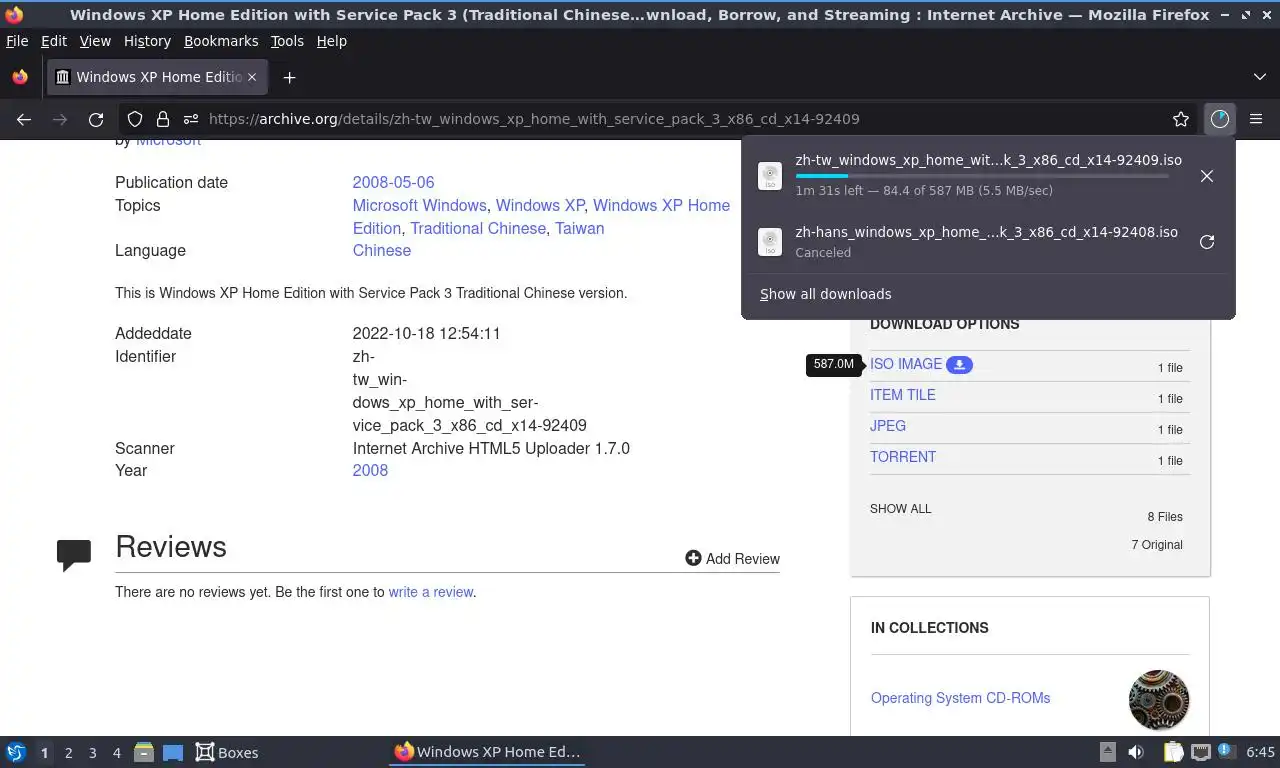The image size is (1280, 768).
Task: Click the Microsoft Windows topic link
Action: 419,205
